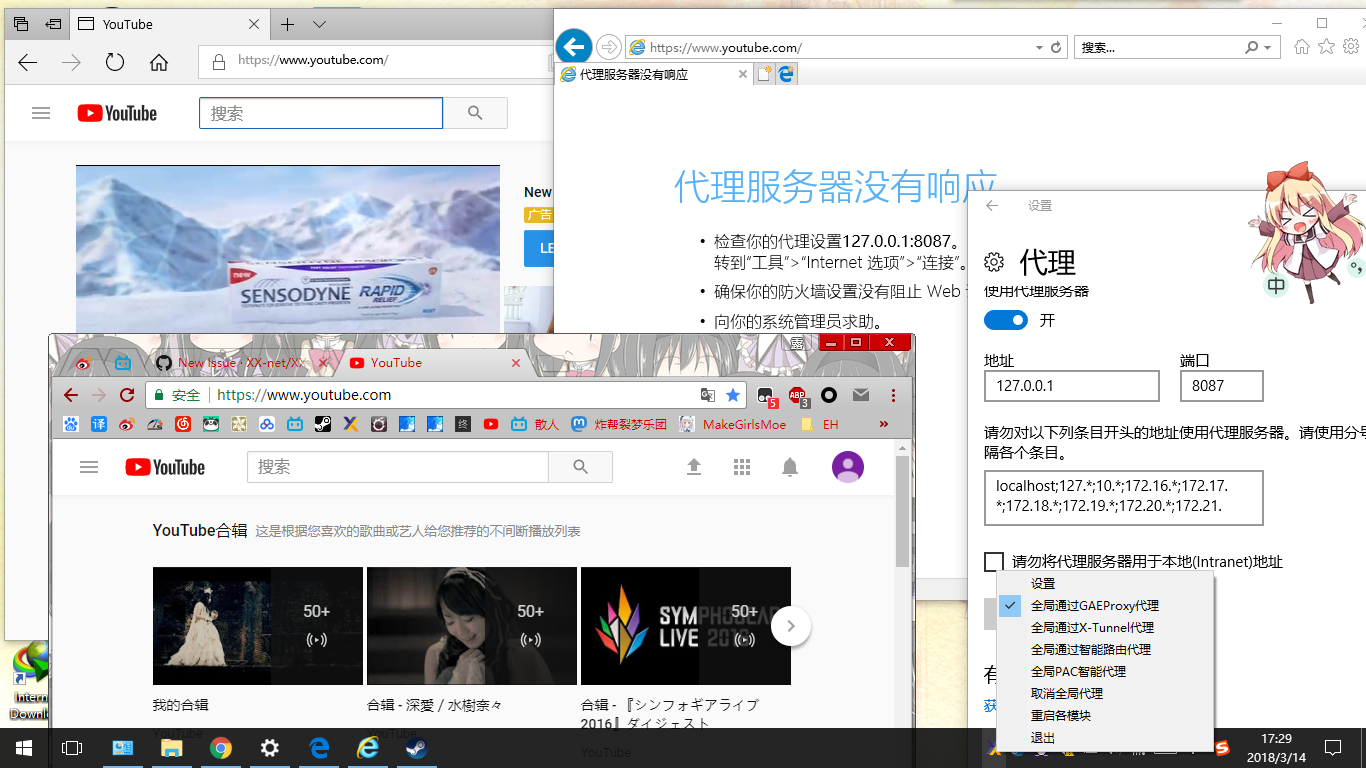Open the Internet Explorer home page icon
This screenshot has height=768, width=1366.
click(x=1302, y=46)
